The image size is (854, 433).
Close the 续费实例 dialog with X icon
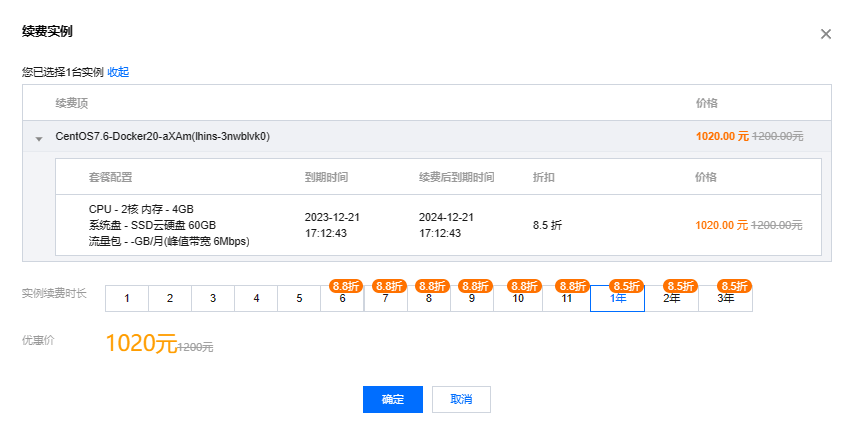(x=826, y=34)
